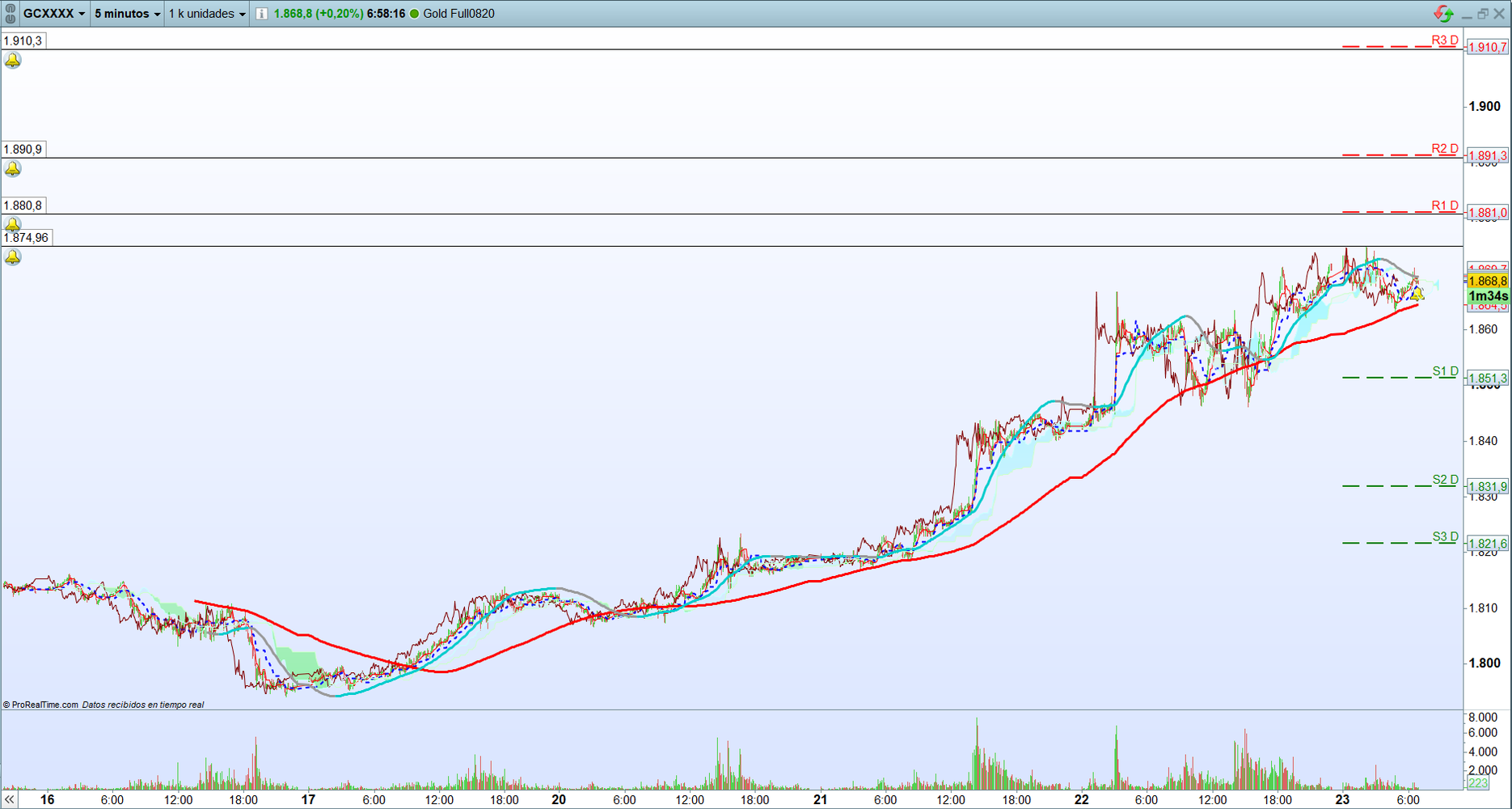The height and width of the screenshot is (809, 1512).
Task: Click date 20 on the time axis
Action: pyautogui.click(x=559, y=799)
